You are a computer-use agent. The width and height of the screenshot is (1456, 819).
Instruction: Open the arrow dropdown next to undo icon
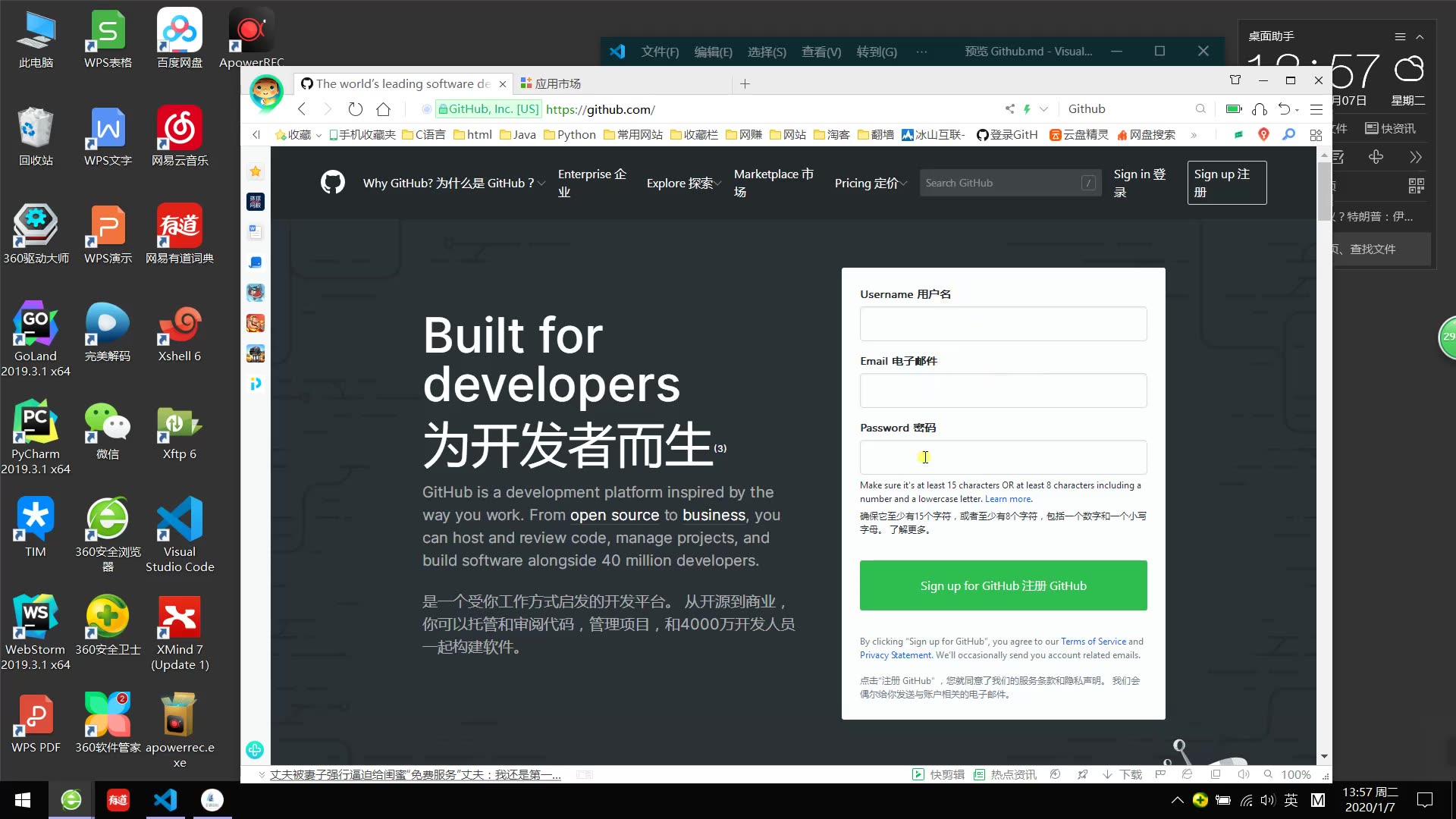(1298, 111)
